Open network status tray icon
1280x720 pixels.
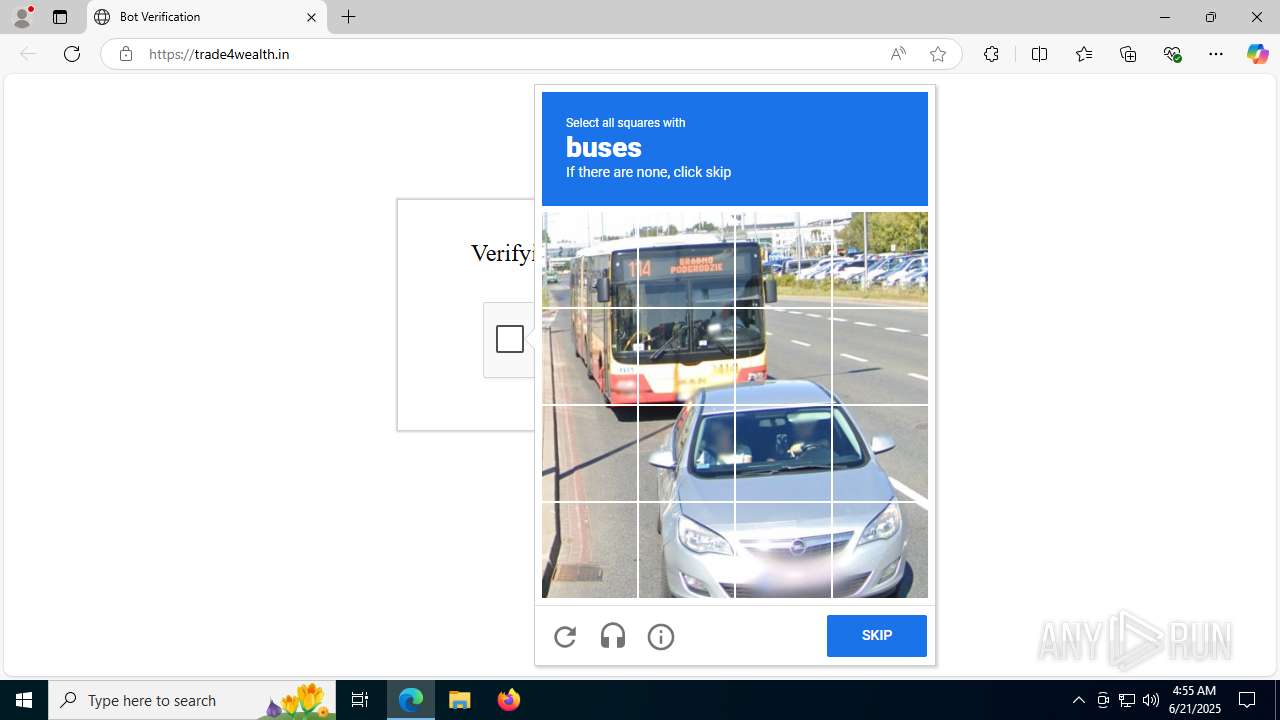point(1127,700)
